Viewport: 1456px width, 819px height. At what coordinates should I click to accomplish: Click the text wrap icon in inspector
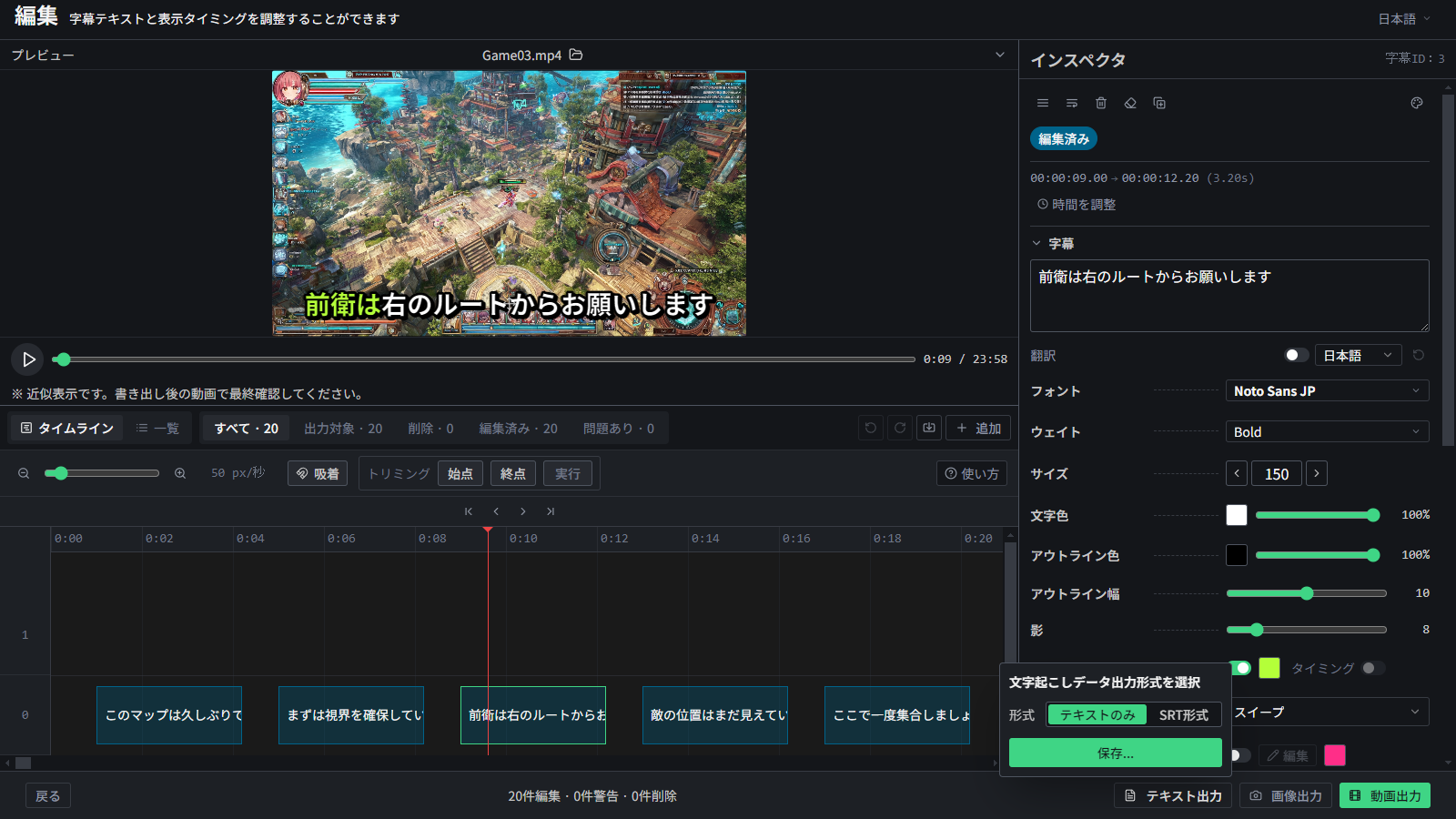pos(1072,103)
